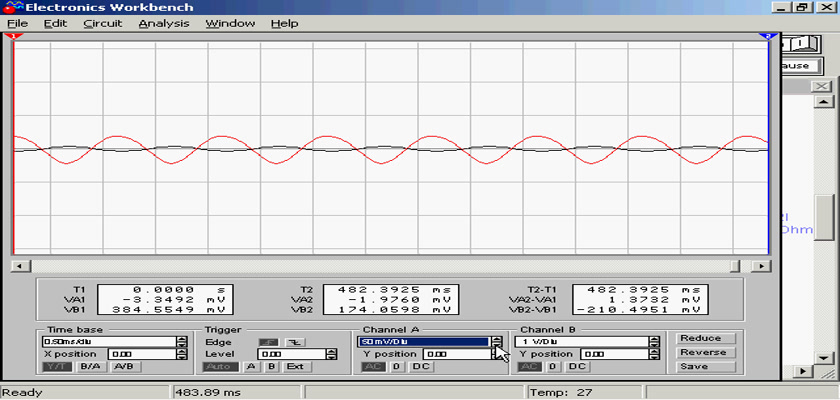The width and height of the screenshot is (840, 400).
Task: Adjust the Channel B scale stepper arrows
Action: pyautogui.click(x=655, y=342)
